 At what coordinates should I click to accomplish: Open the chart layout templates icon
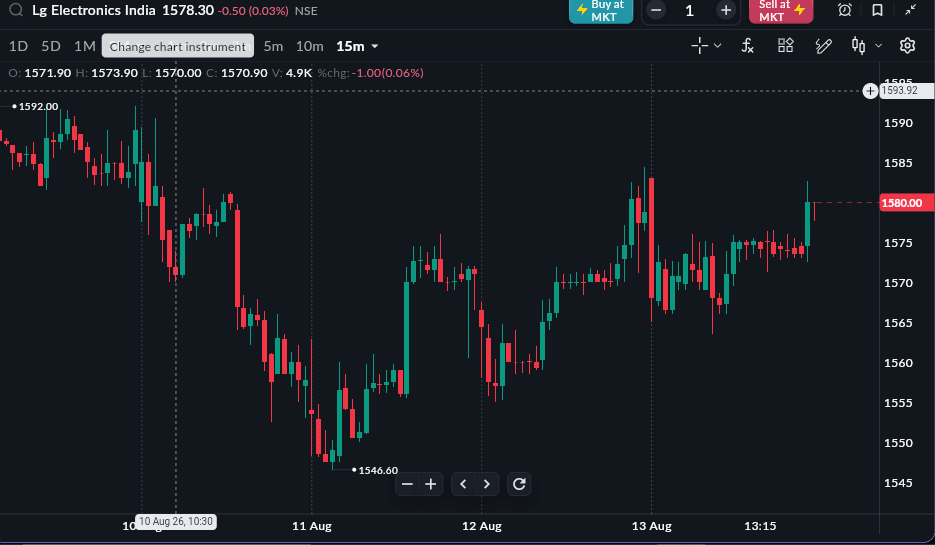pyautogui.click(x=785, y=45)
